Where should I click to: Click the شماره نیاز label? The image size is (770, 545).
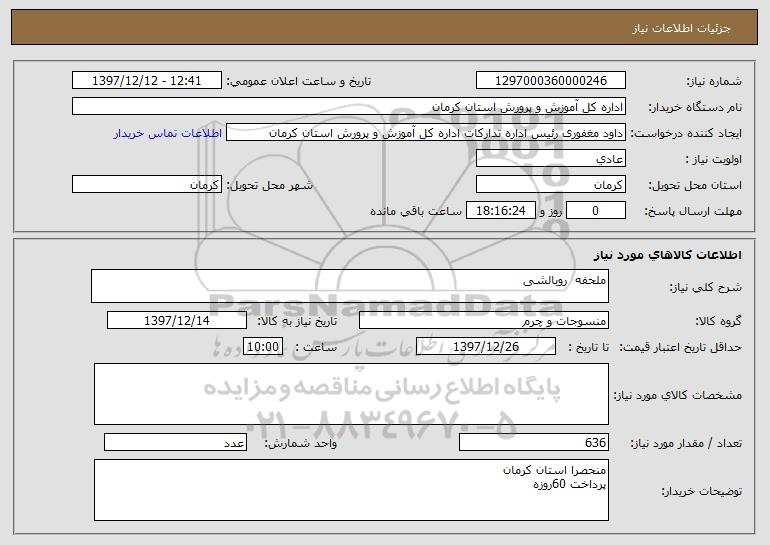click(x=714, y=82)
